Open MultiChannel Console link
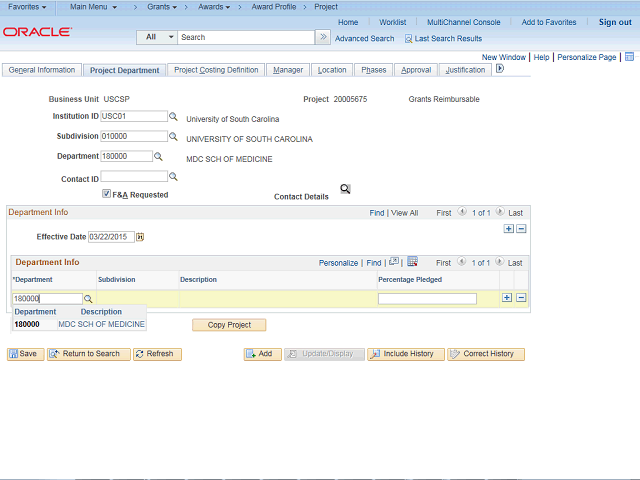The height and width of the screenshot is (480, 640). point(463,22)
